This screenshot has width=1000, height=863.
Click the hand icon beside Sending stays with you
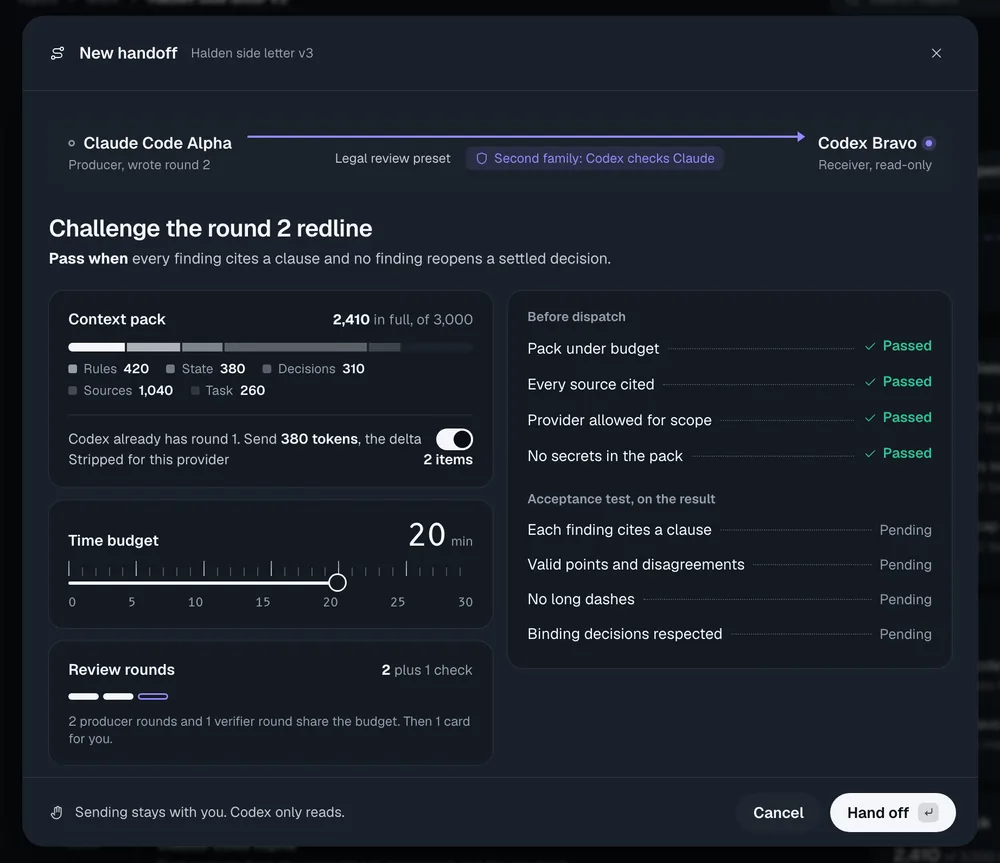[x=57, y=813]
